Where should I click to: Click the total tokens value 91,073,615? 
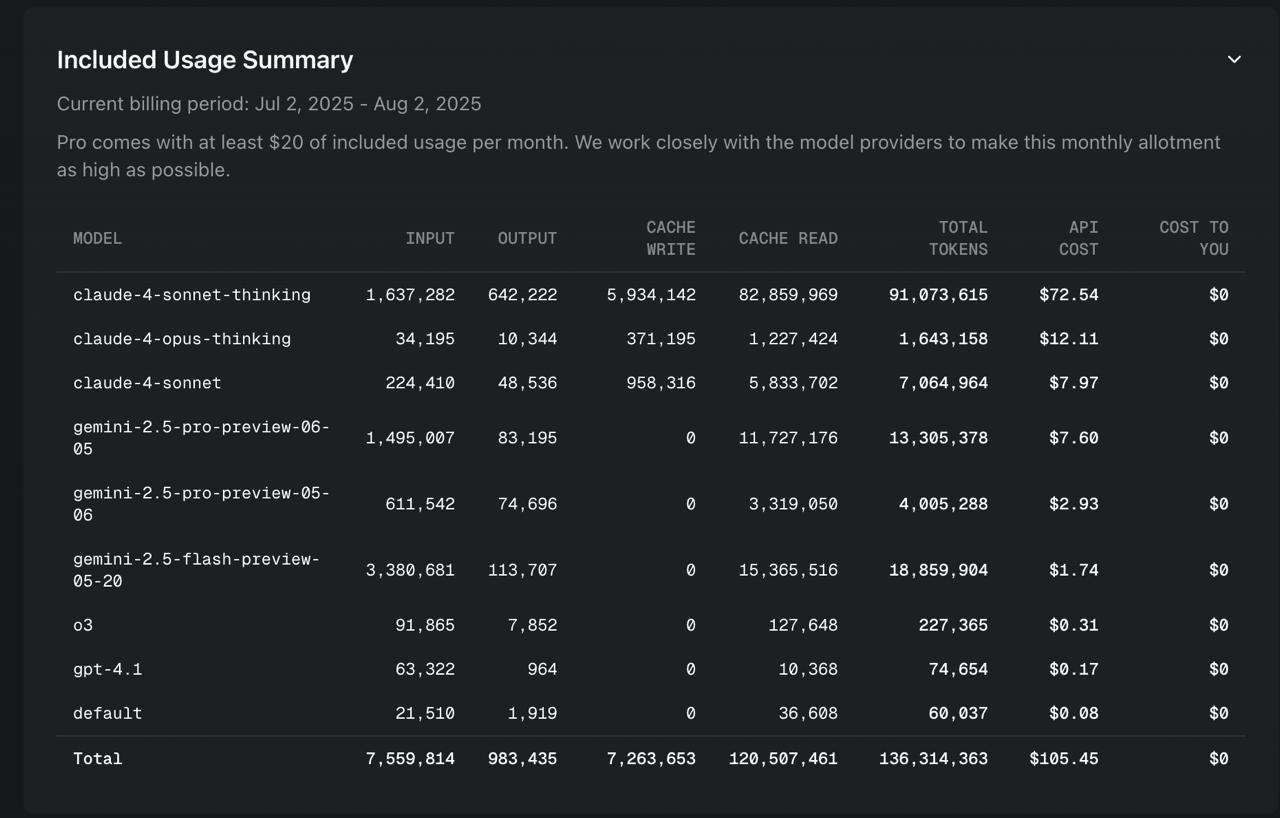(x=938, y=295)
